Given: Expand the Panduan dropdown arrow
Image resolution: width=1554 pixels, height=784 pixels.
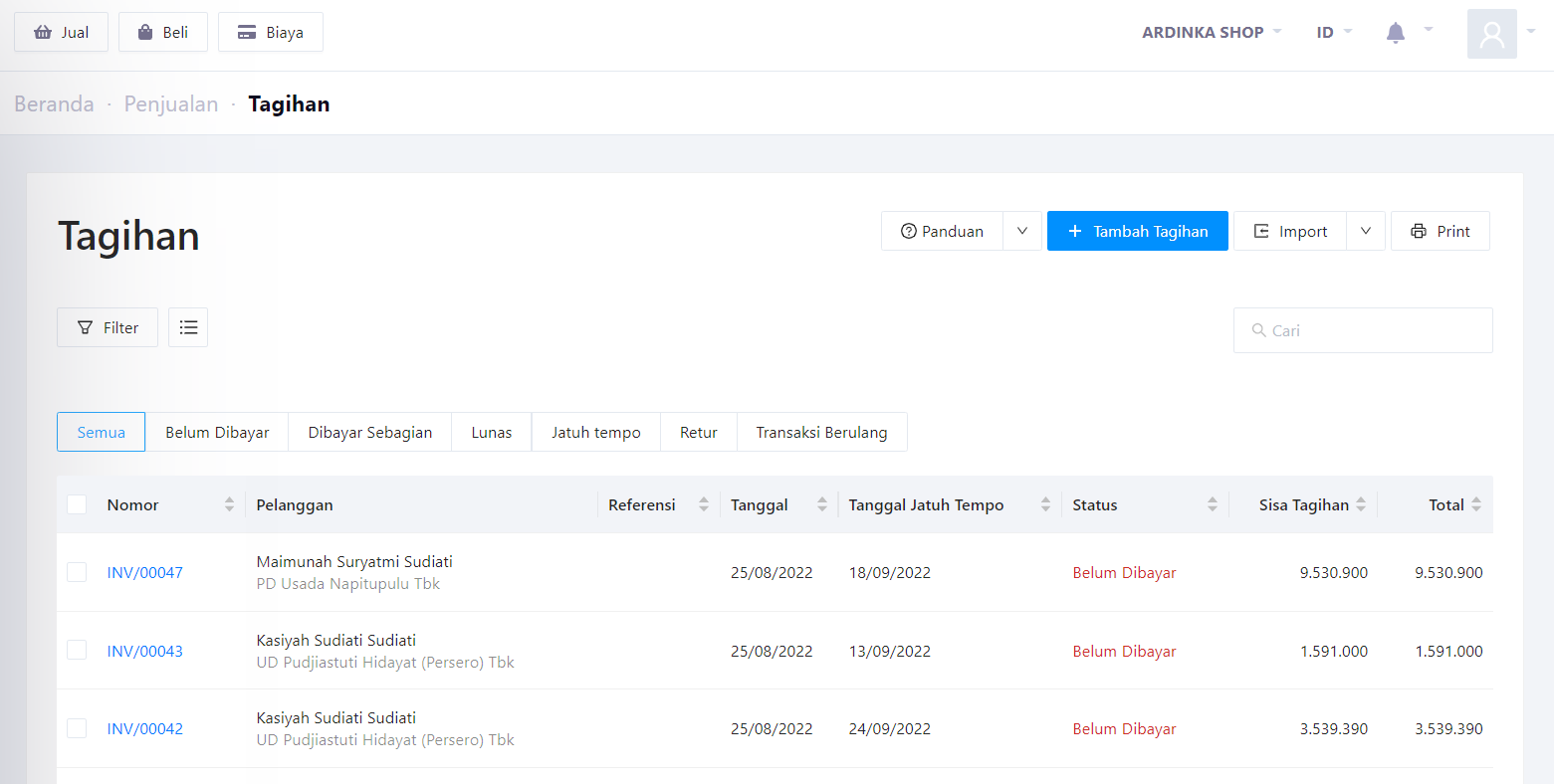Looking at the screenshot, I should [1022, 231].
